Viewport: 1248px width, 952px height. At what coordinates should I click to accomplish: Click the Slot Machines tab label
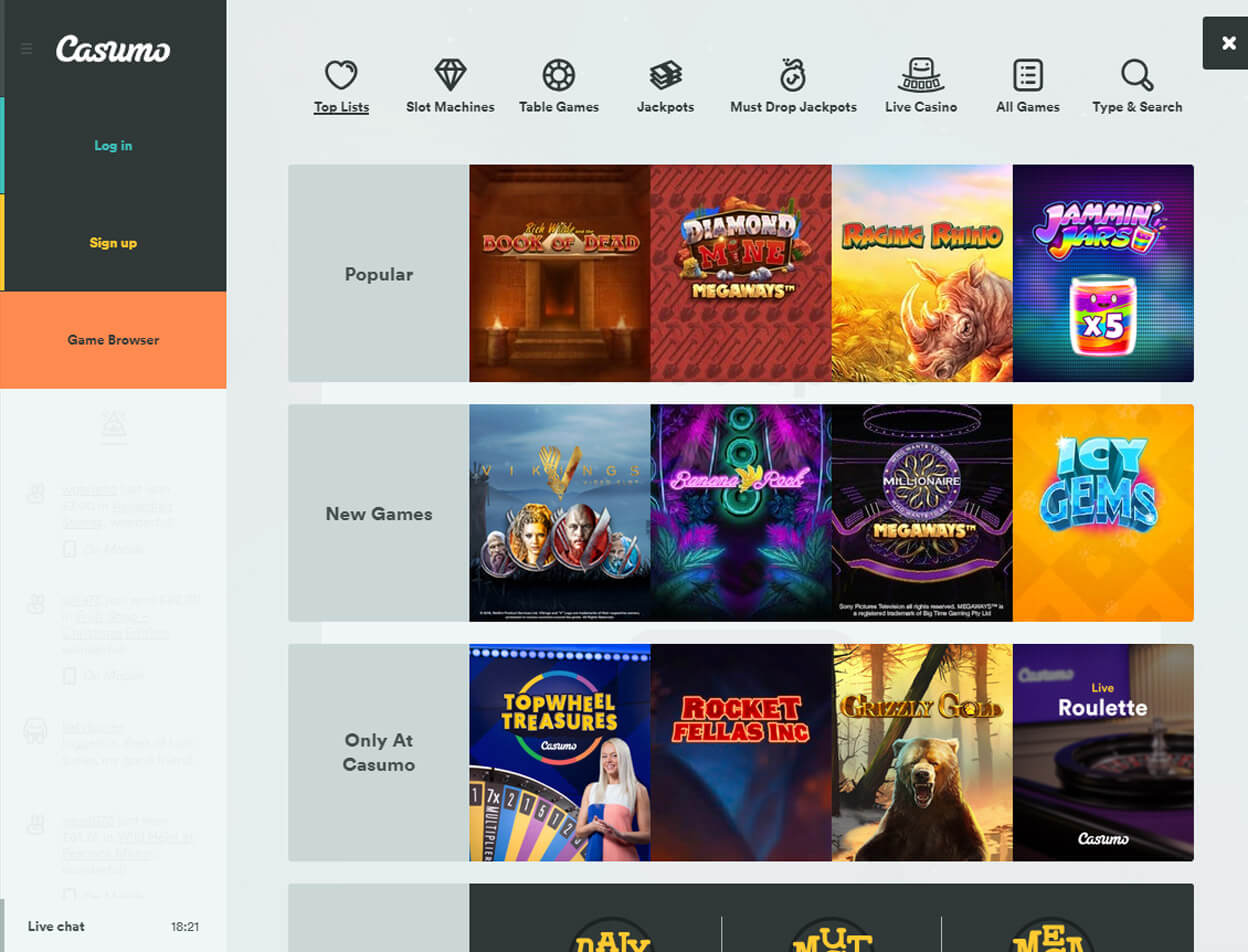[450, 107]
